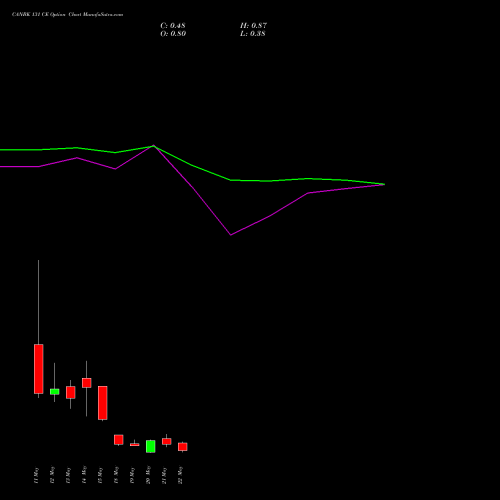This screenshot has width=500, height=500.
Task: Click the red candlestick for 15 May
Action: click(103, 403)
